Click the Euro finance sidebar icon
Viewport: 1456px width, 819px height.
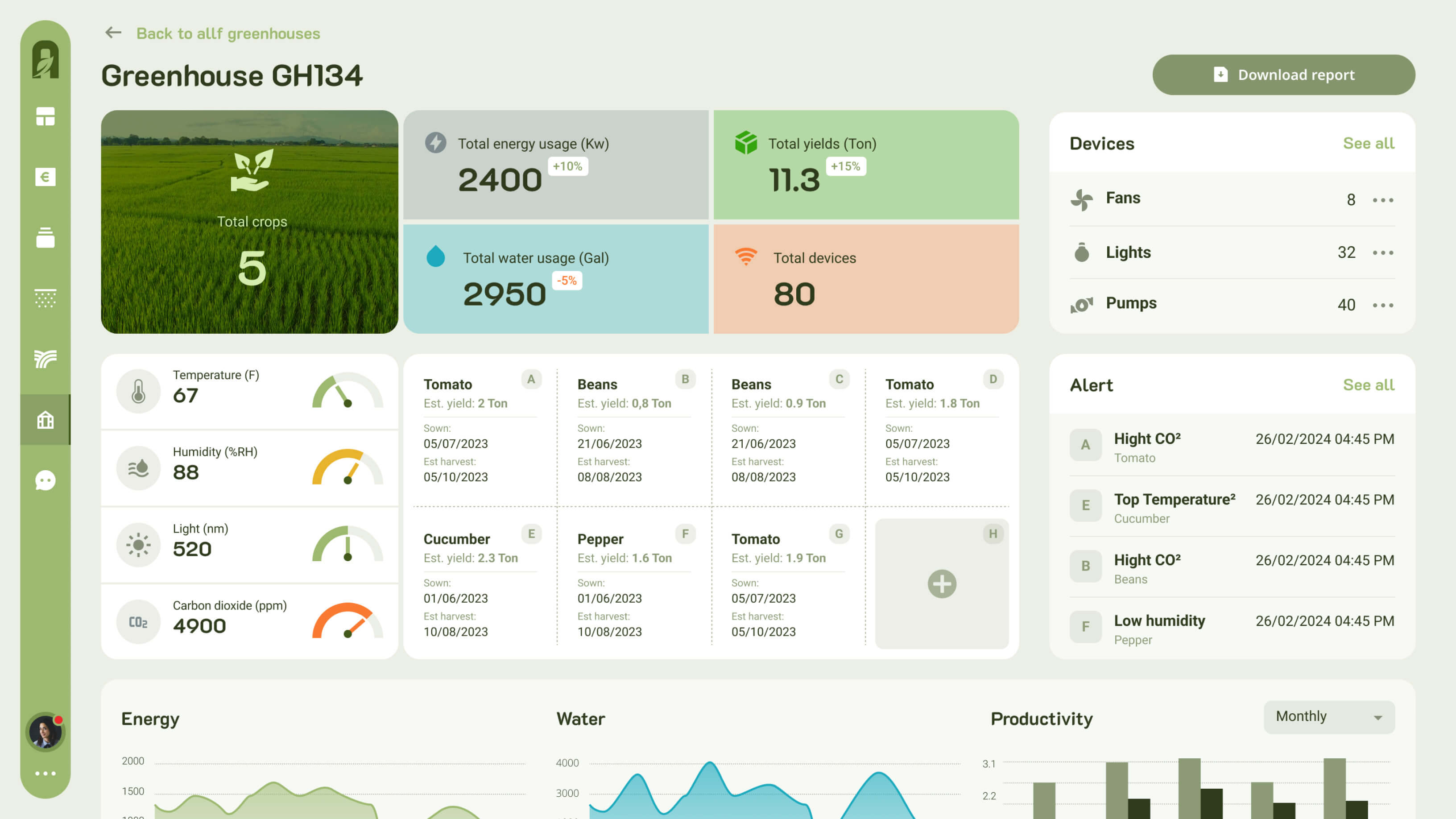pyautogui.click(x=45, y=177)
